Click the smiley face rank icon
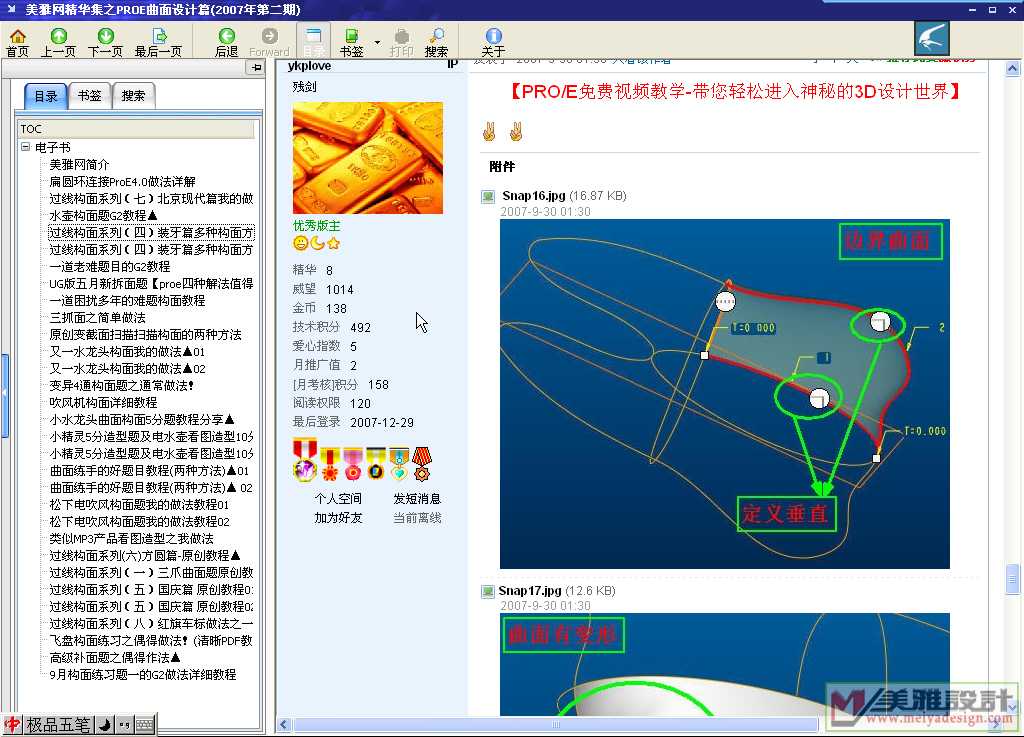Image resolution: width=1024 pixels, height=737 pixels. tap(300, 243)
